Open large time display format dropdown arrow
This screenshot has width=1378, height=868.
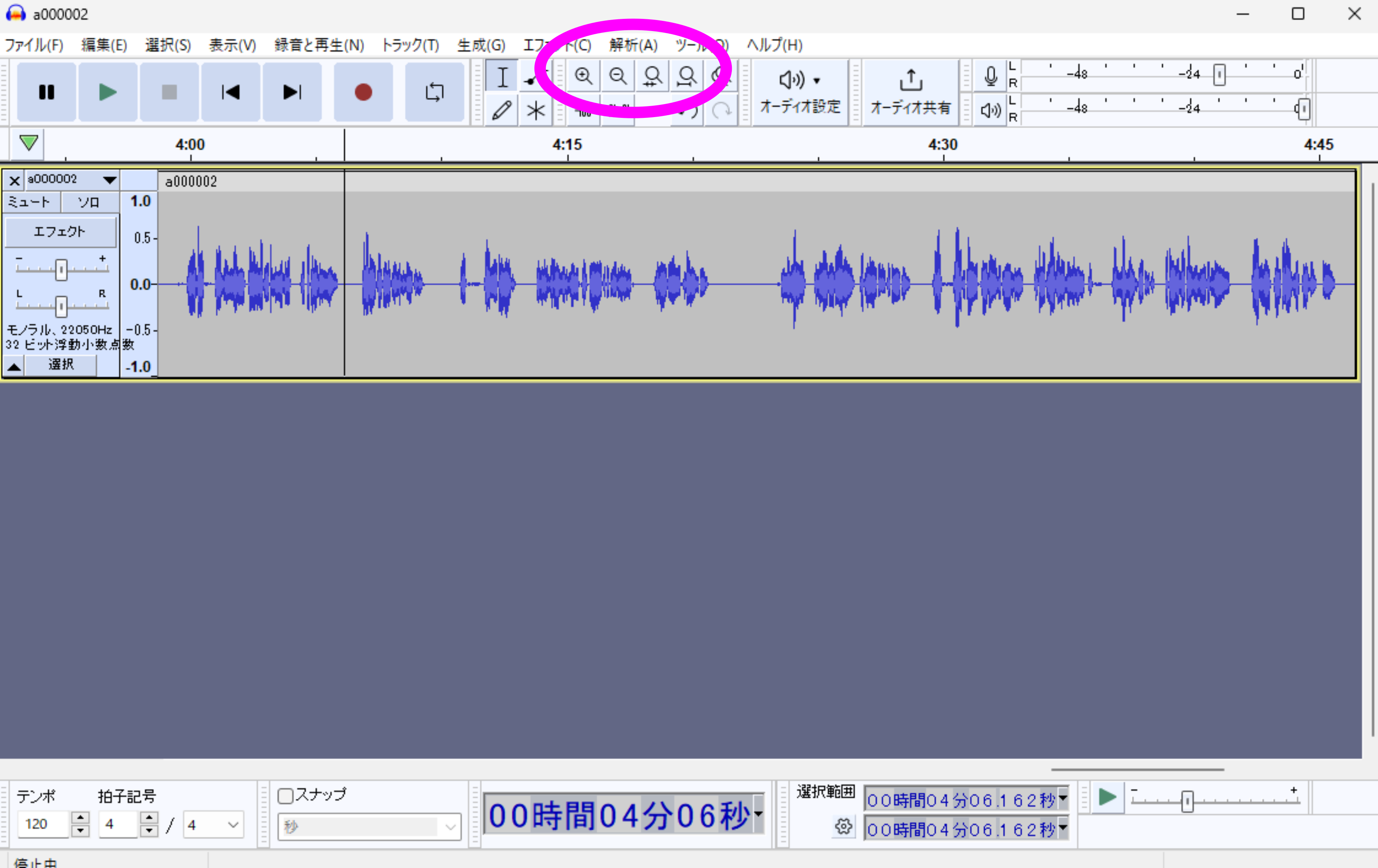758,814
